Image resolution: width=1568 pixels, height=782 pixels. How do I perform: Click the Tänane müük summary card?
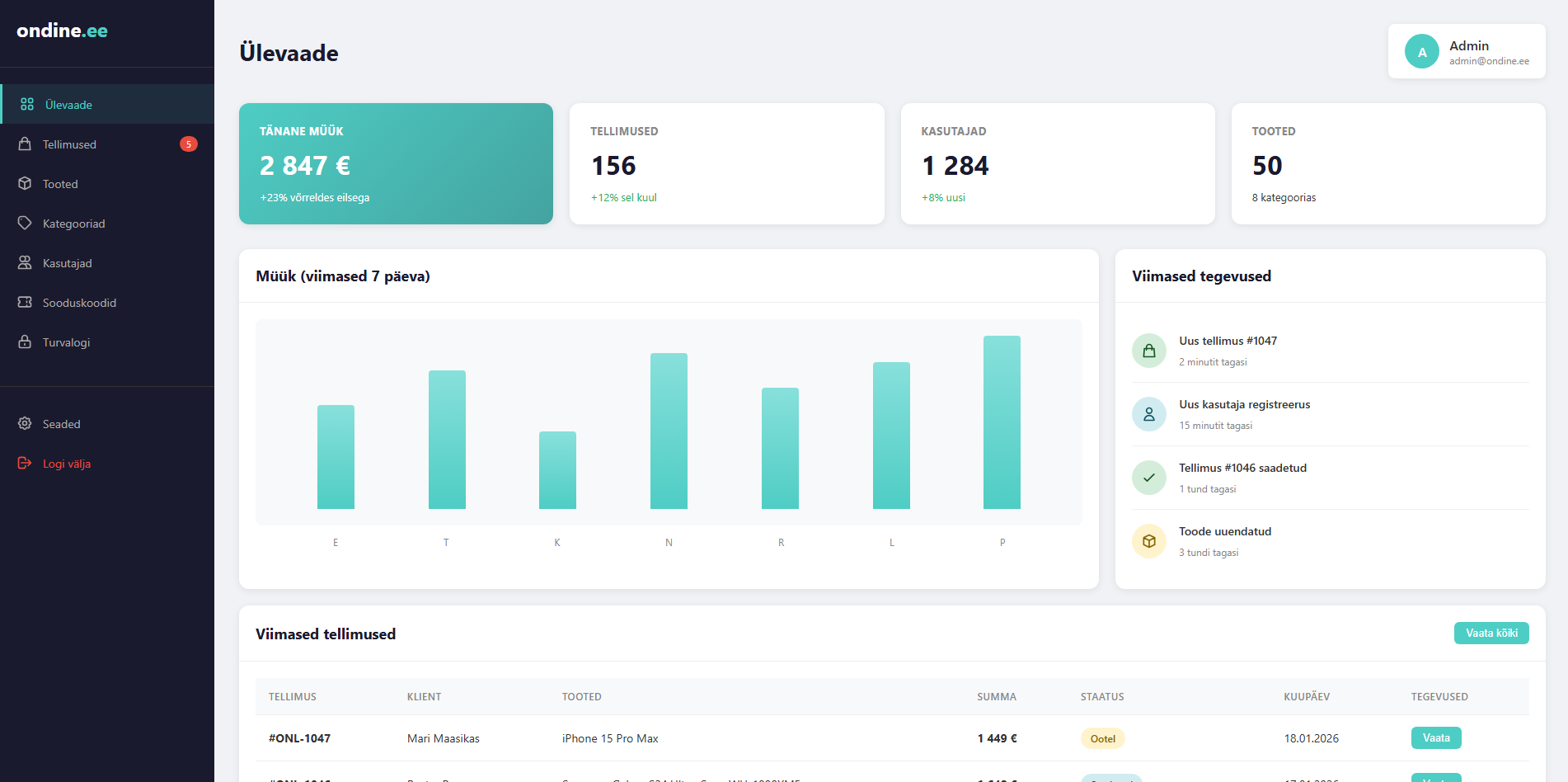click(396, 163)
